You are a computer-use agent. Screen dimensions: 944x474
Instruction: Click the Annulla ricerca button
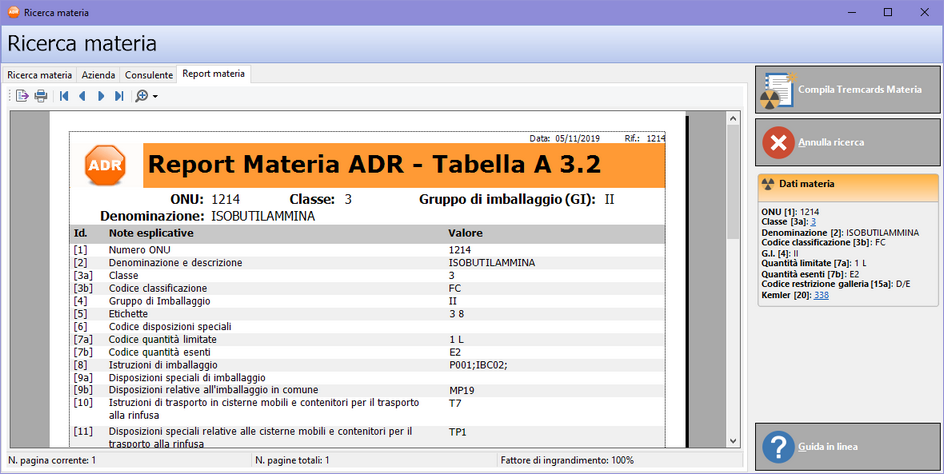point(848,142)
